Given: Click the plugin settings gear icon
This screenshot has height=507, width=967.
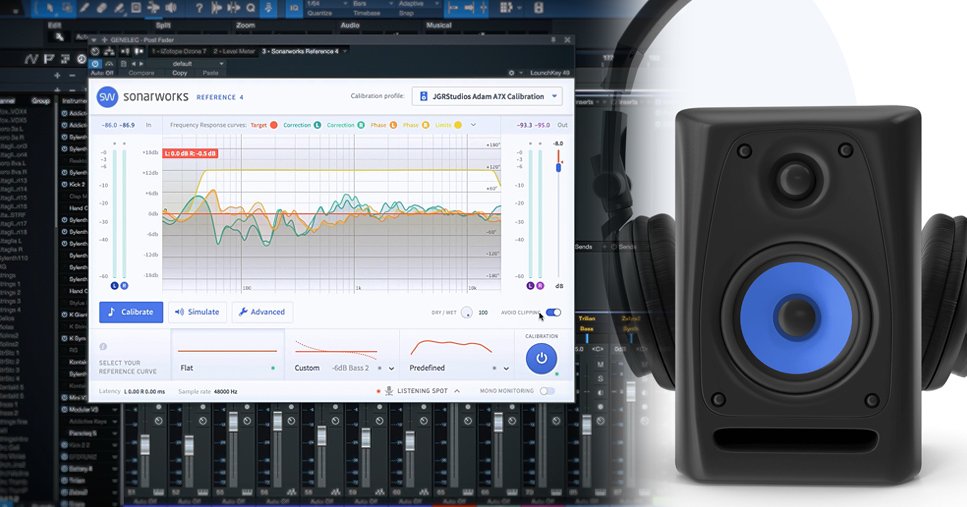Looking at the screenshot, I should (511, 73).
